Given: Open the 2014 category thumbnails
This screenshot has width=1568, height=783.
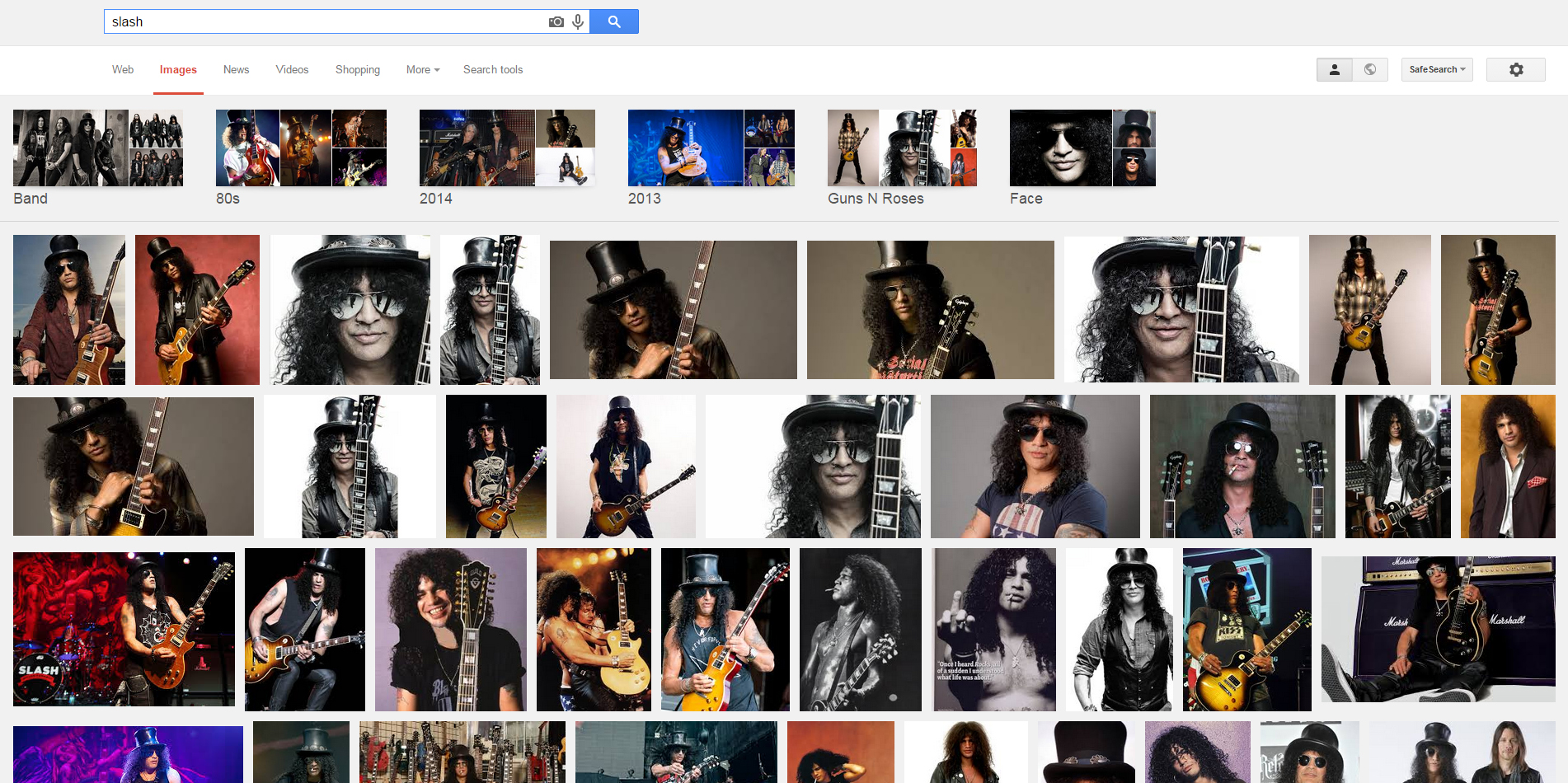Looking at the screenshot, I should tap(507, 148).
